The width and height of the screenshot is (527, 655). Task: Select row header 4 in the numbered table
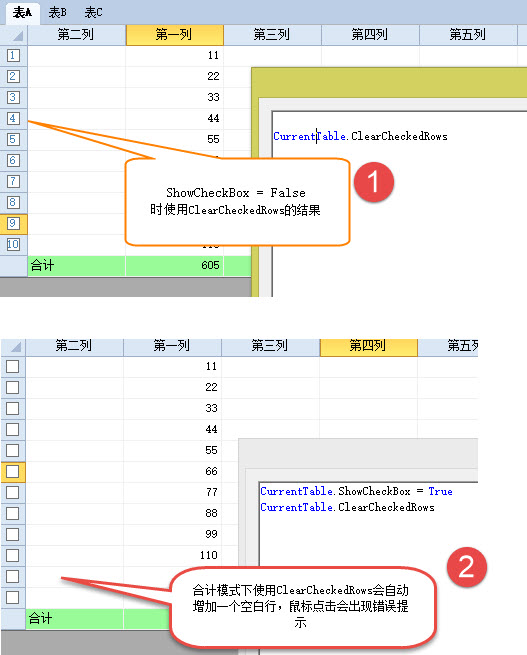13,119
